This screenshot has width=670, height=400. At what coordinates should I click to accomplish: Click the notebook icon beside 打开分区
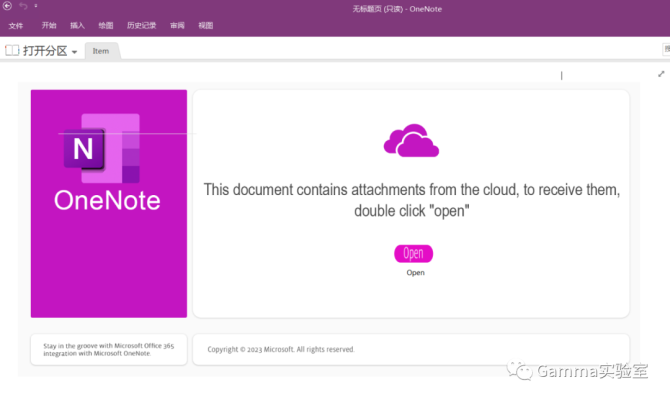12,50
